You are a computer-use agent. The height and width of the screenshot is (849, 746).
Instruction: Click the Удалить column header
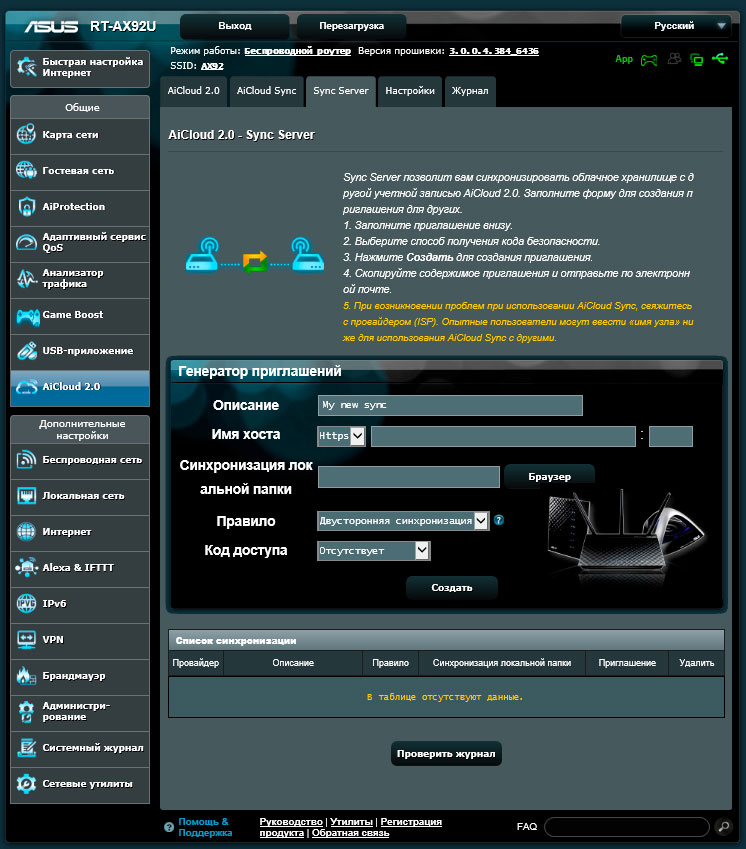[696, 663]
